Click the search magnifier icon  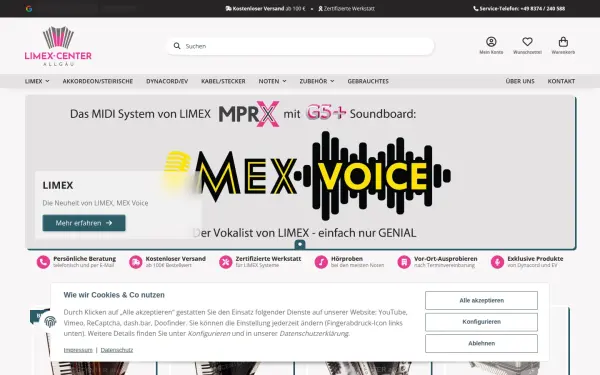[177, 46]
